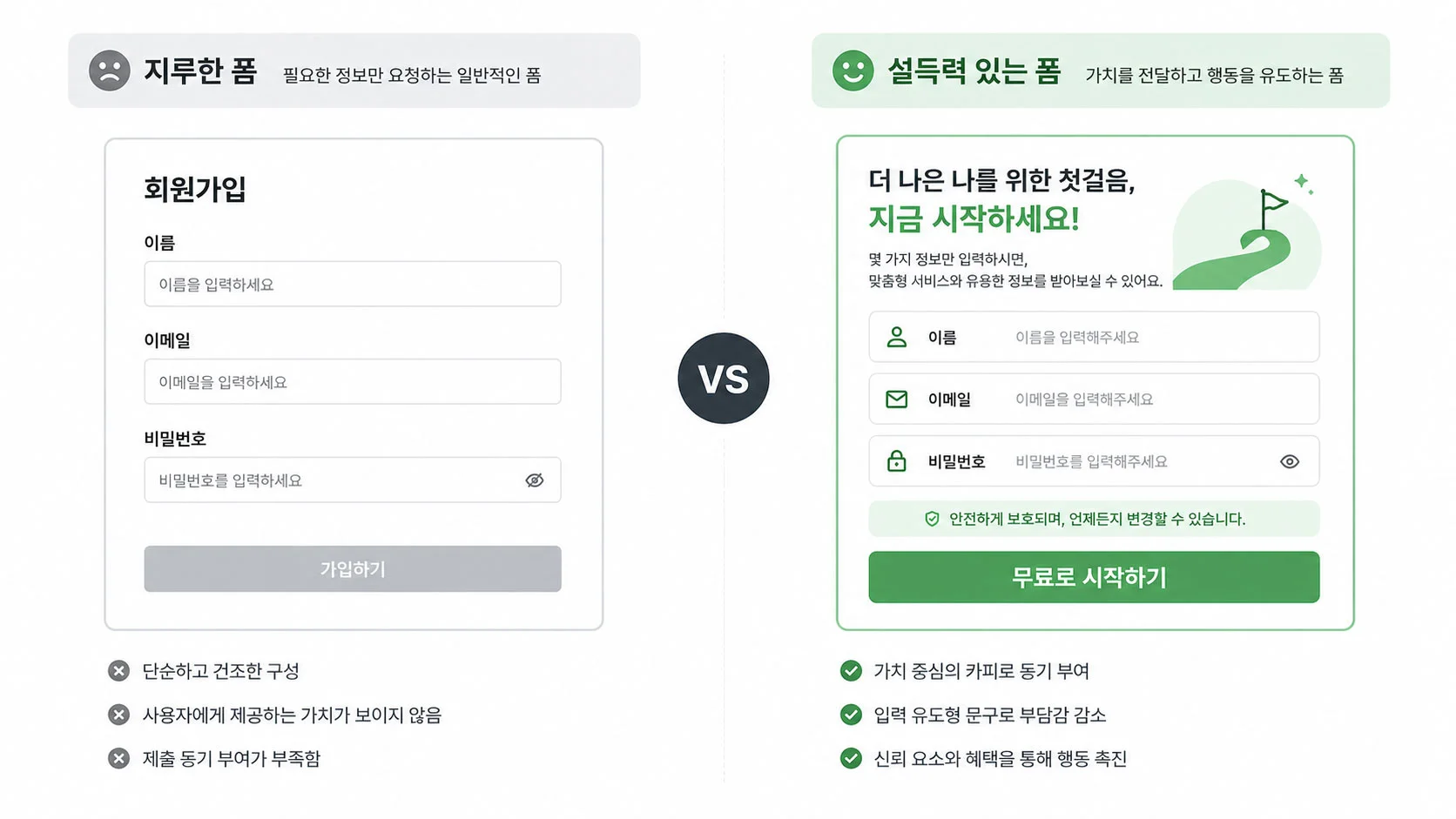Select the person icon next to 이름 field
Viewport: 1456px width, 819px height.
[x=896, y=337]
